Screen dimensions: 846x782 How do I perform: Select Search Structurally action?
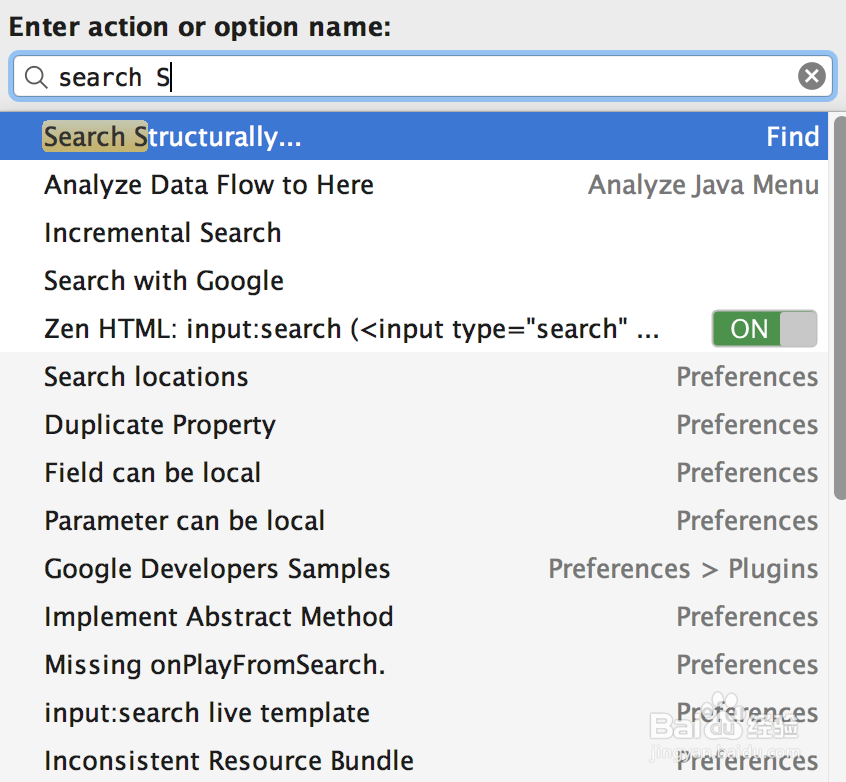172,137
